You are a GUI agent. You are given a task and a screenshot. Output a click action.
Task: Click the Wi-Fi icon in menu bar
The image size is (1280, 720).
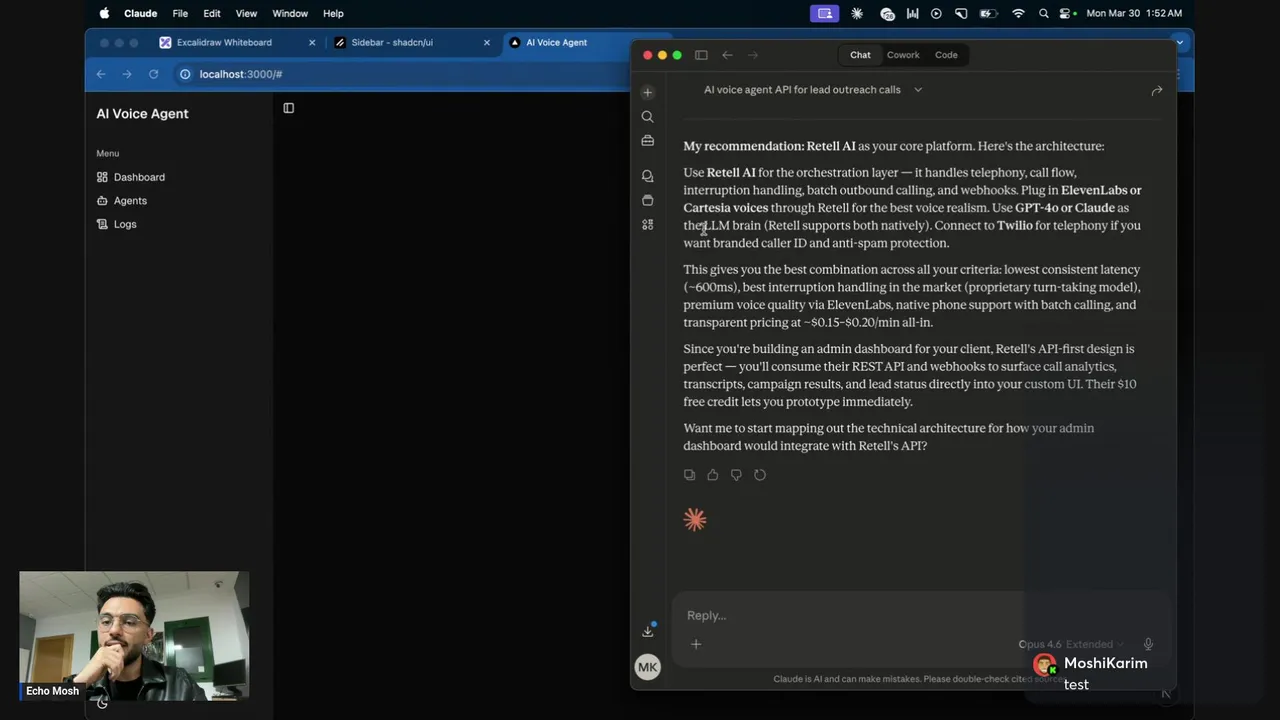1018,13
